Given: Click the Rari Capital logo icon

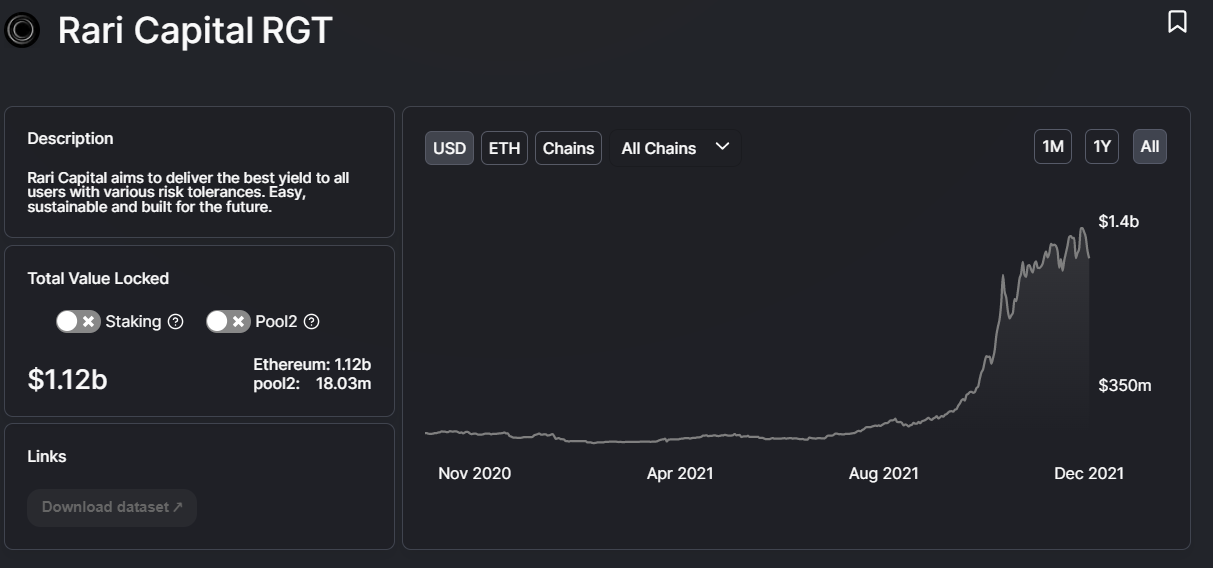Looking at the screenshot, I should click(x=22, y=31).
